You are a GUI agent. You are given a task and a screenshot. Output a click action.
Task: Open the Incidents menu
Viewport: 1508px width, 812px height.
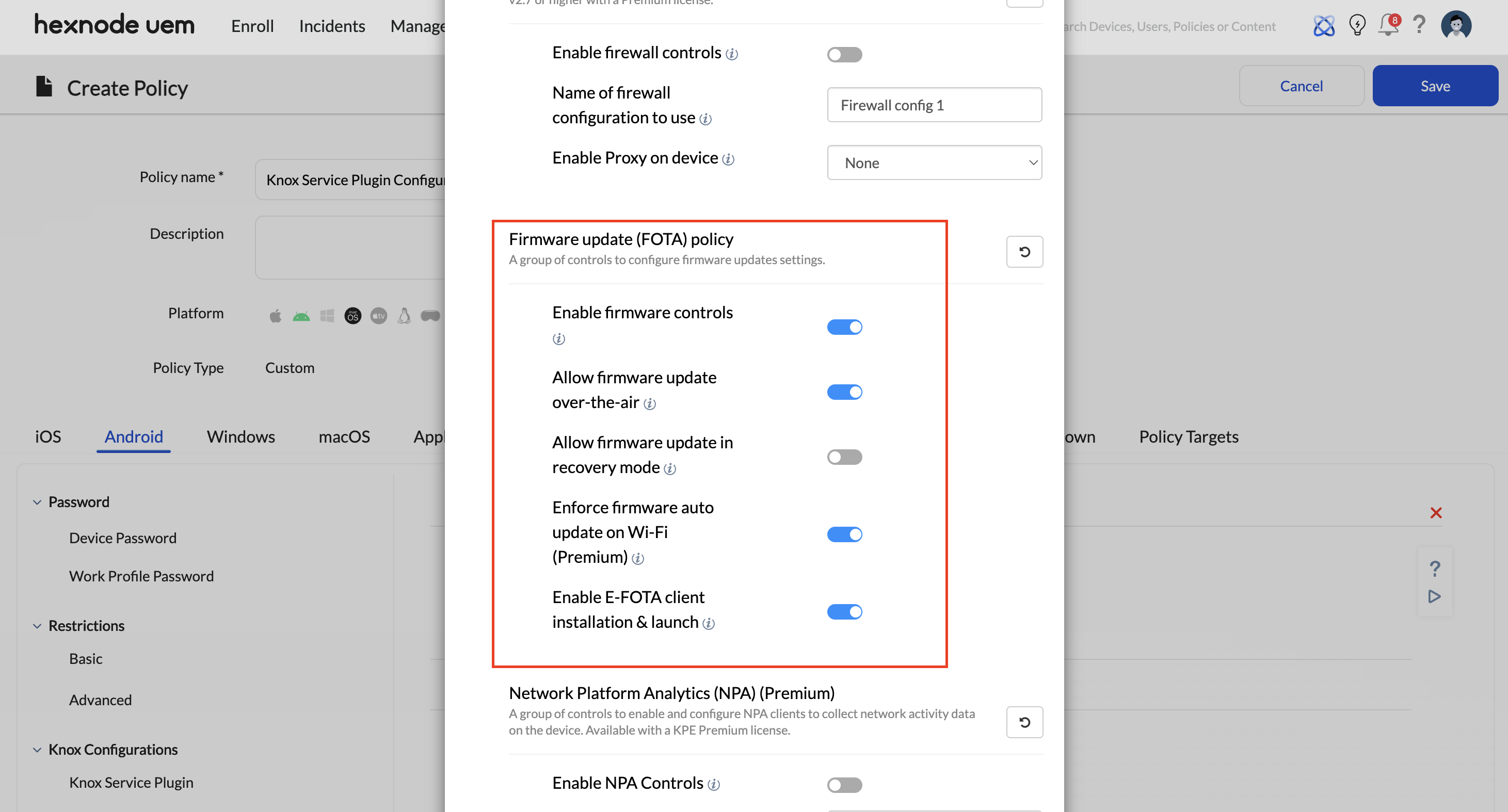click(332, 26)
